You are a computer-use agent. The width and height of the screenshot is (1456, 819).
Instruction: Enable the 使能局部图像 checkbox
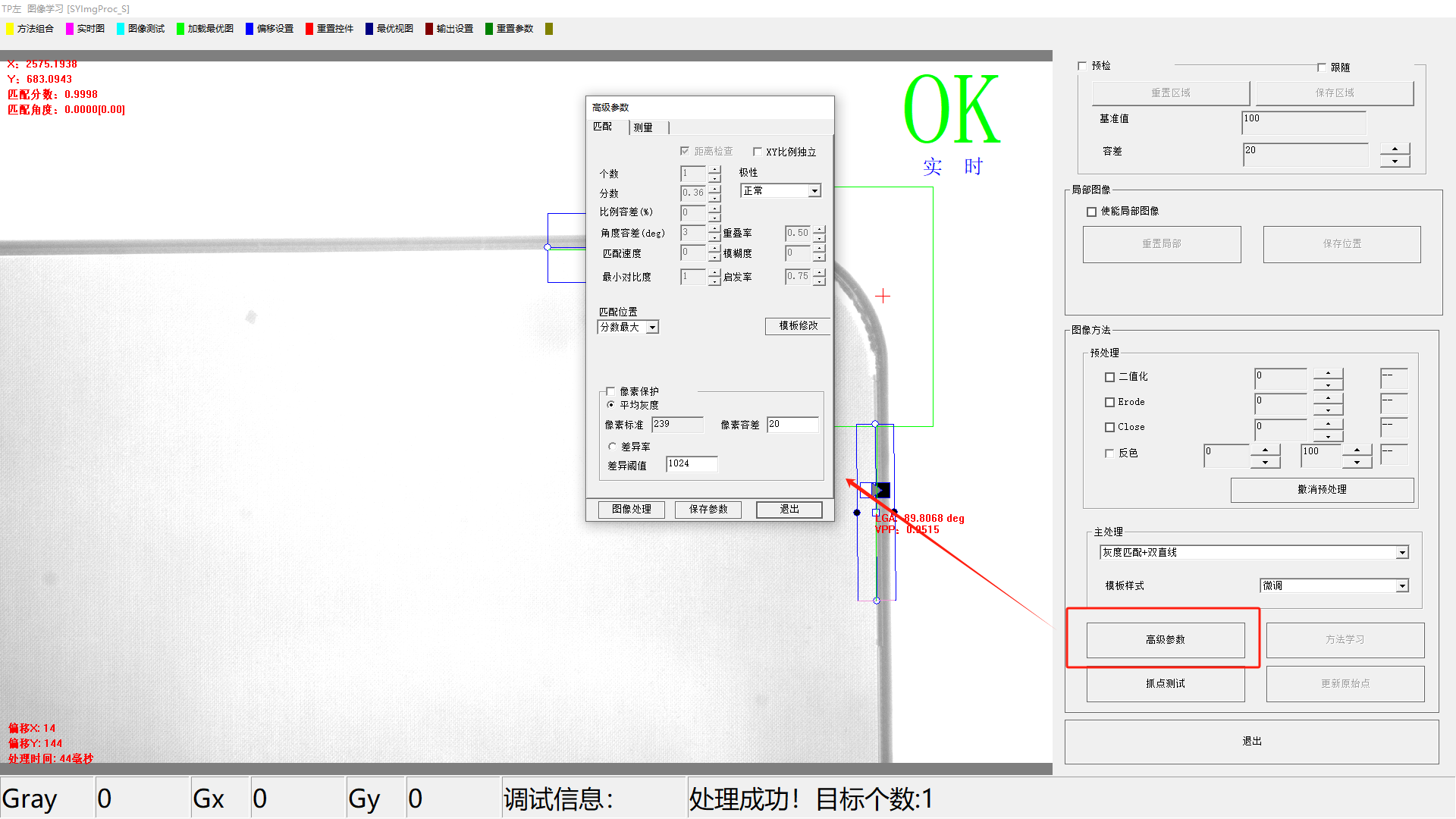point(1092,212)
